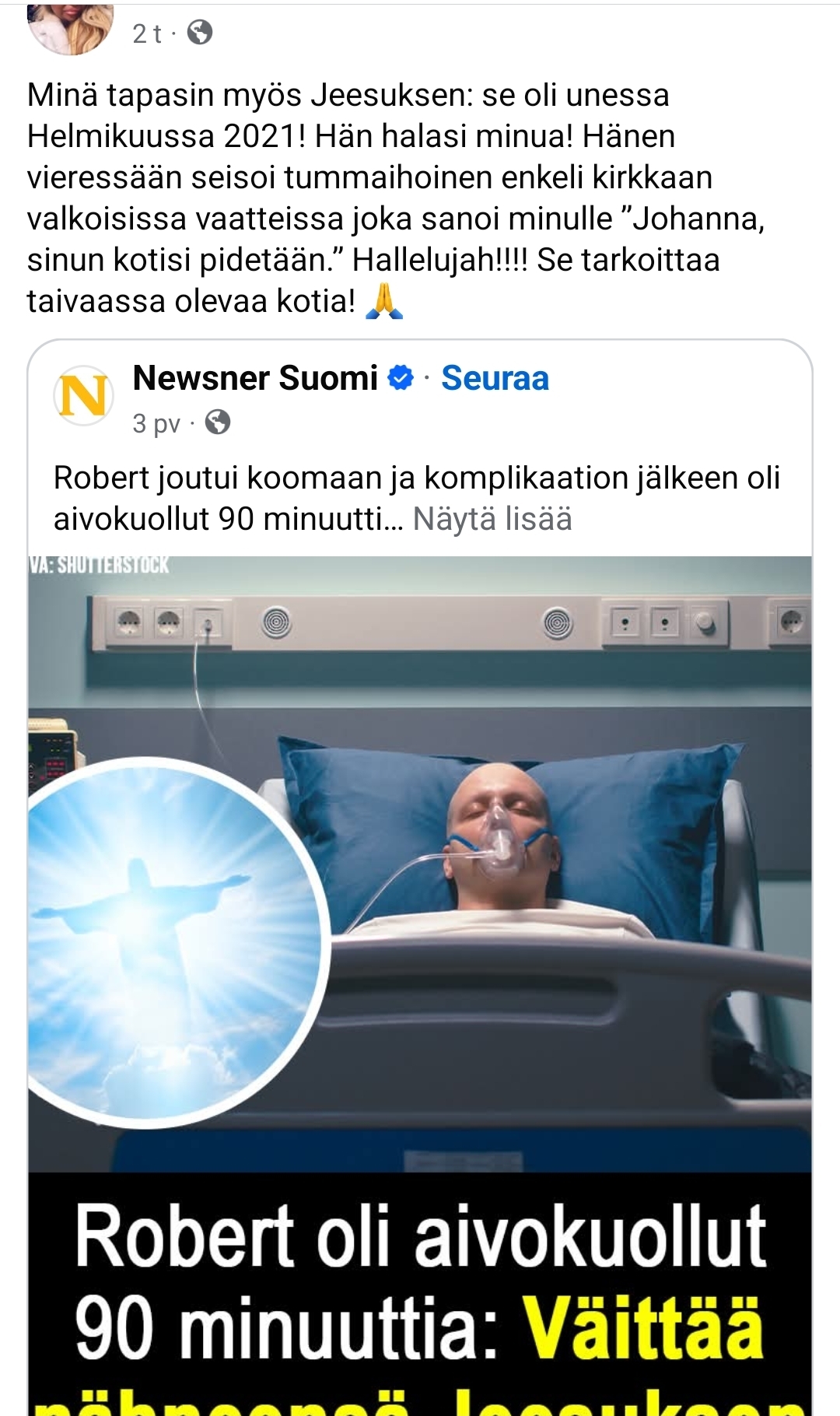Tap the public globe icon beside "2 t"
This screenshot has height=1416, width=840.
click(200, 33)
